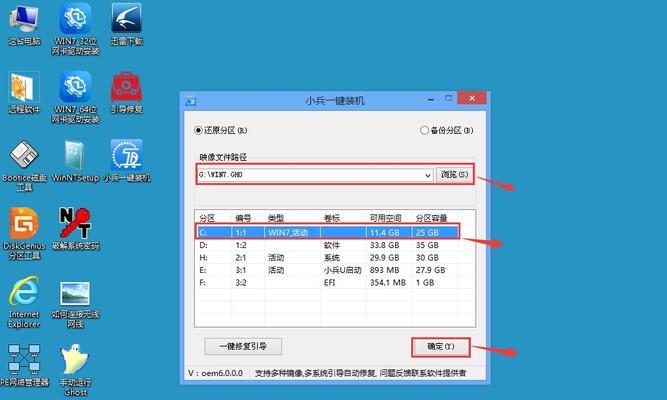Select the 还原分区 radio button
The width and height of the screenshot is (667, 400).
point(220,130)
